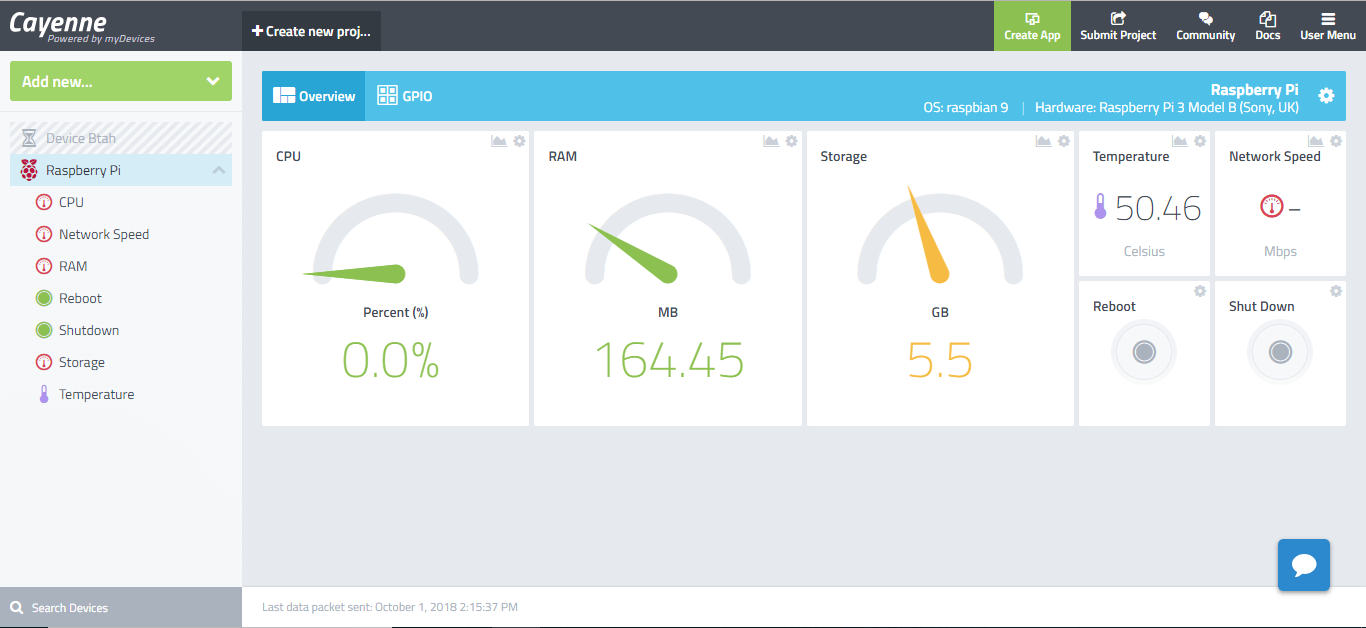
Task: Open RAM widget settings gear
Action: [791, 141]
